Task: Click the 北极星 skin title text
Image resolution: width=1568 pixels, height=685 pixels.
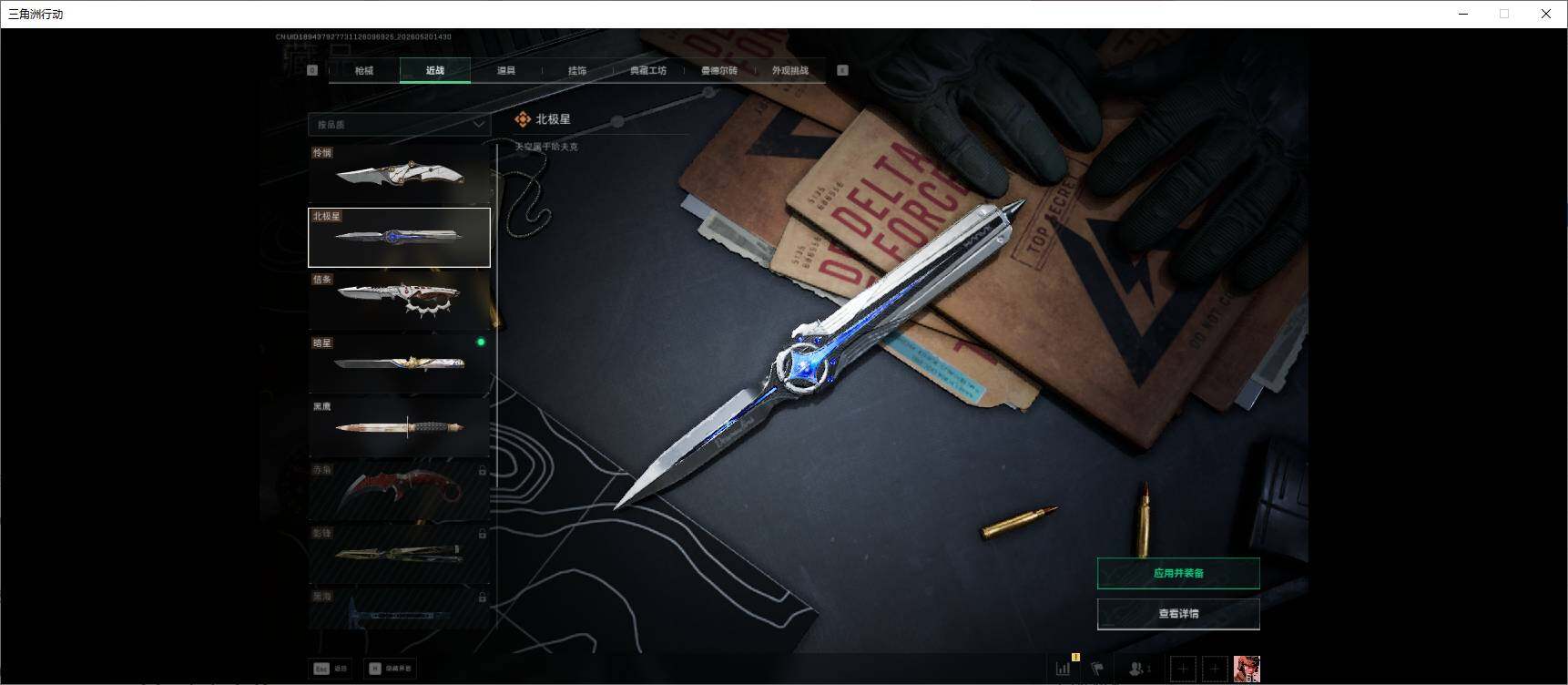Action: tap(553, 119)
